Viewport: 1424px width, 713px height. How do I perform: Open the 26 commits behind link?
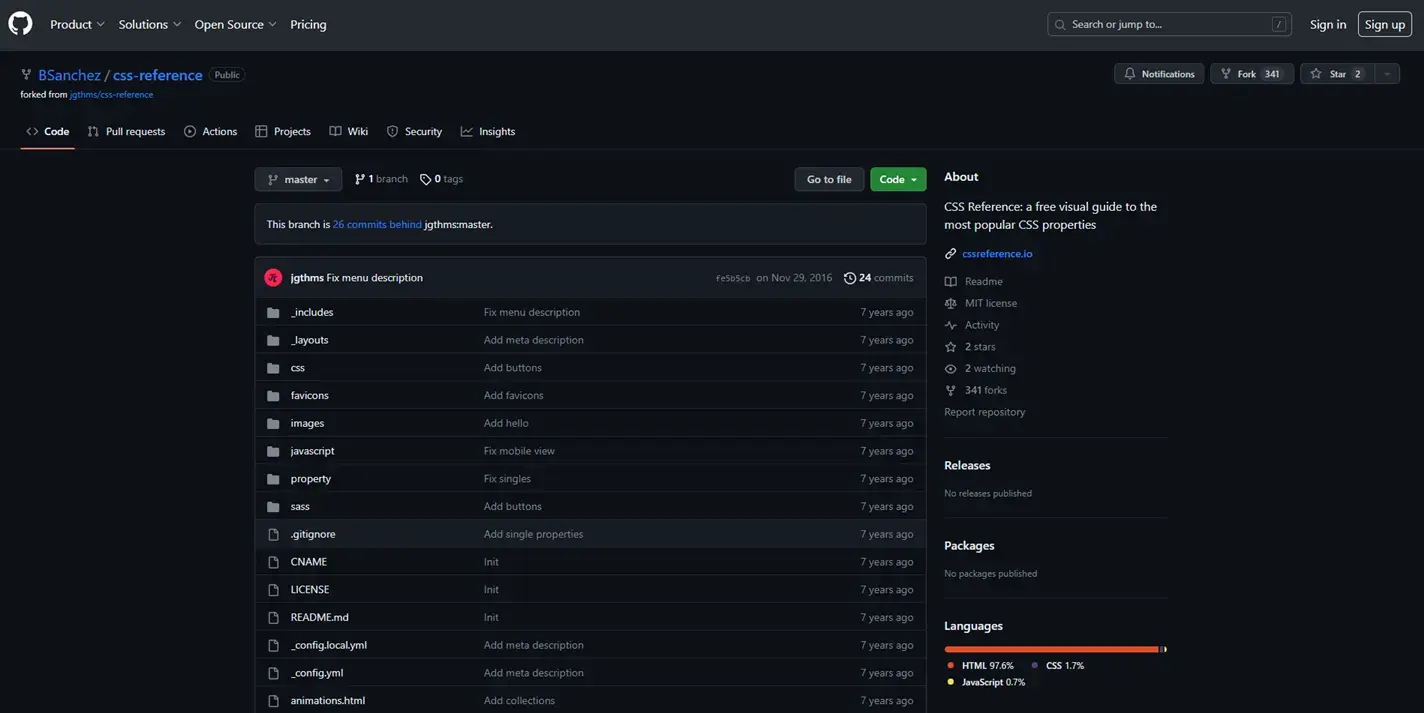click(377, 225)
